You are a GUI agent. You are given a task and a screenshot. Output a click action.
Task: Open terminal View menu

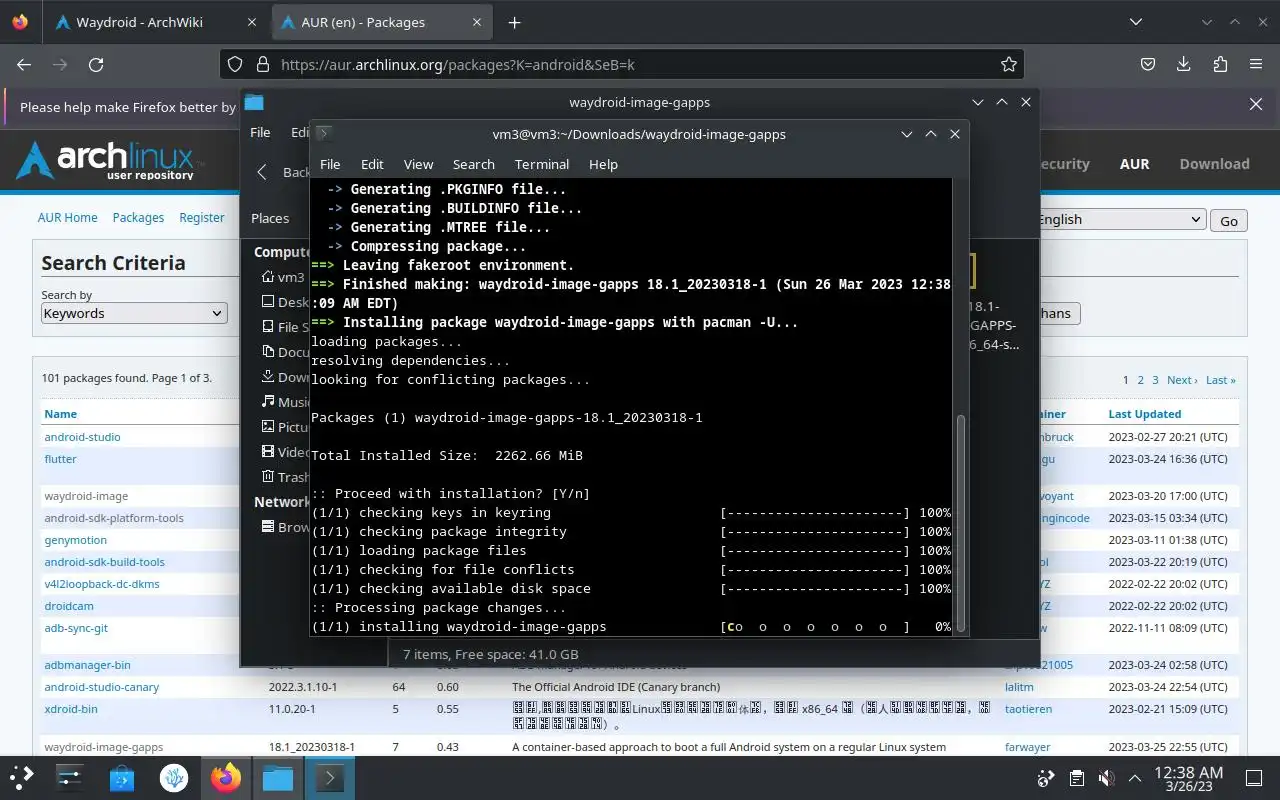[418, 164]
